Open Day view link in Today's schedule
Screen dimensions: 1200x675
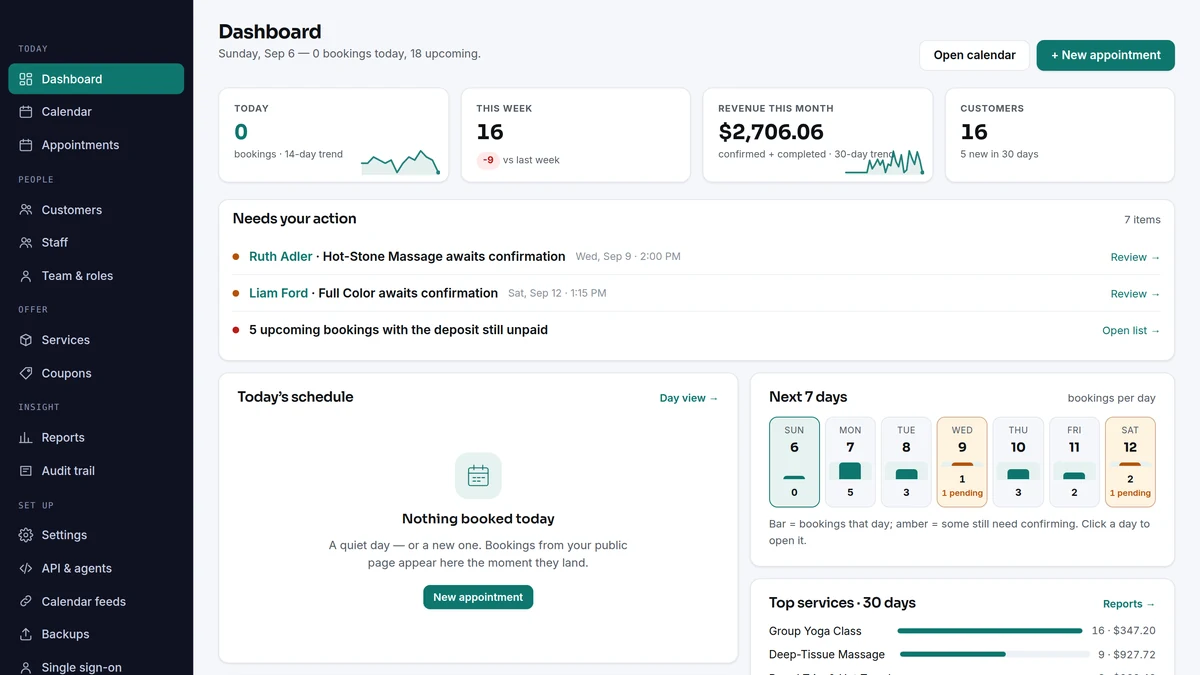click(689, 398)
